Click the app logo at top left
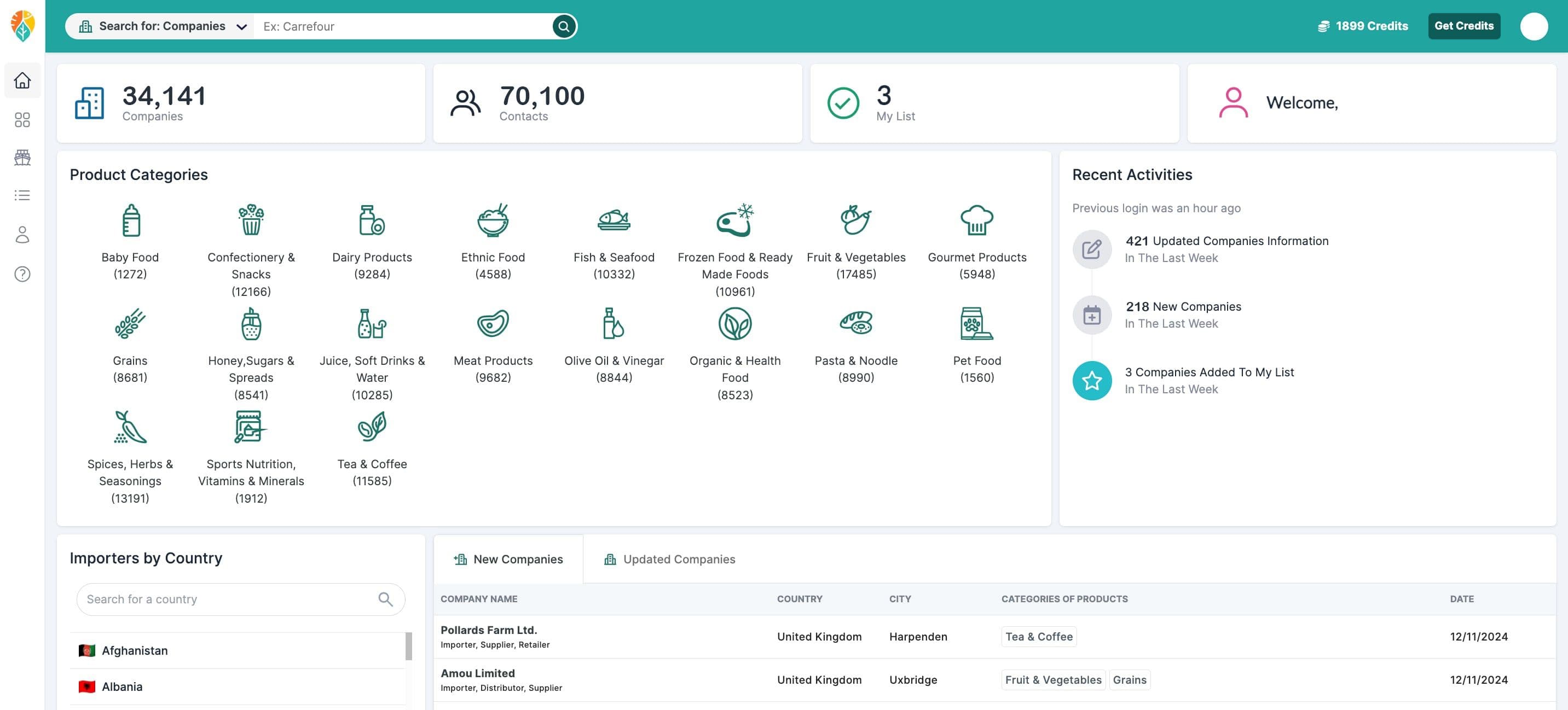Viewport: 1568px width, 710px height. (x=22, y=26)
